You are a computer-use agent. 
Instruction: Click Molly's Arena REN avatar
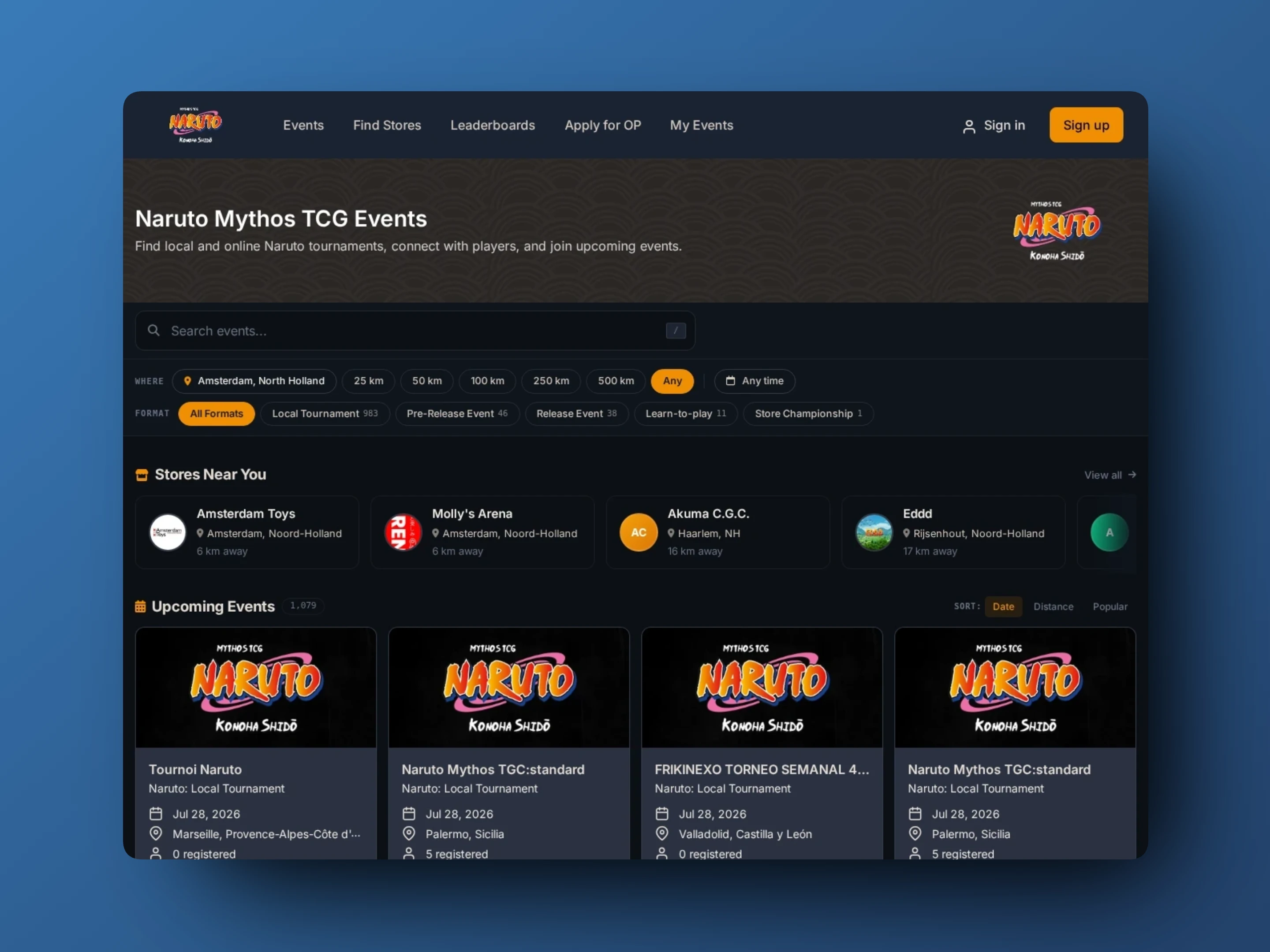pyautogui.click(x=403, y=532)
